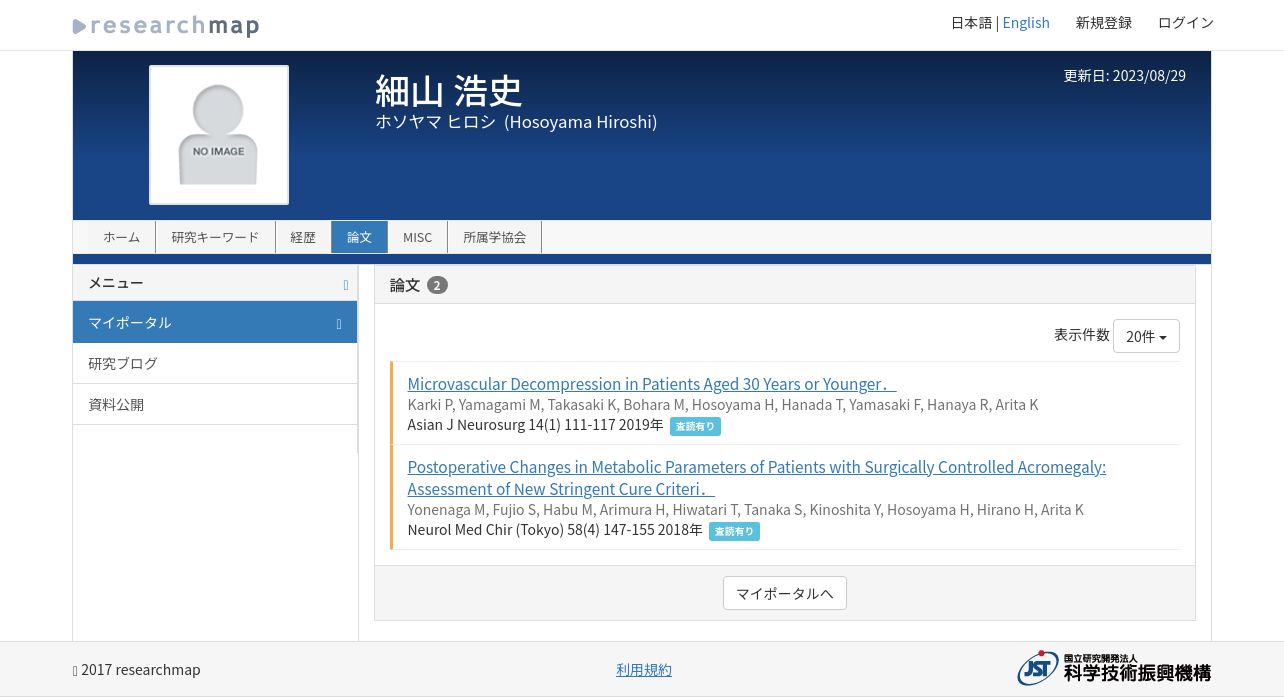Viewport: 1284px width, 697px height.
Task: Open 新規登録 registration page
Action: click(1104, 23)
